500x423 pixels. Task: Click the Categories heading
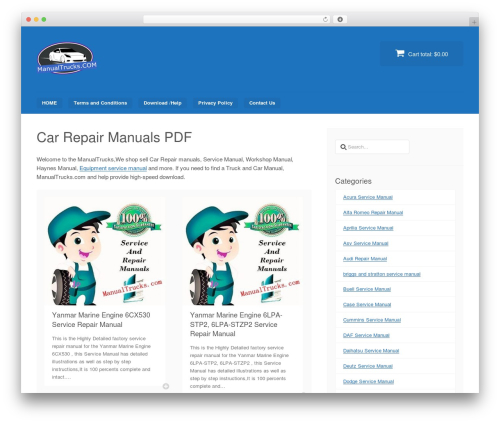(353, 181)
